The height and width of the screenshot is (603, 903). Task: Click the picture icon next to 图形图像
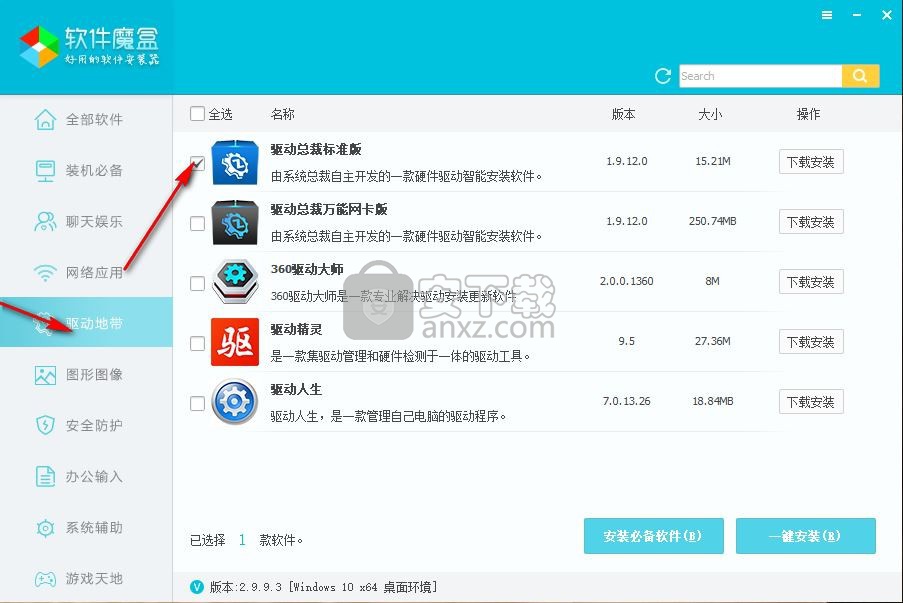click(x=45, y=375)
